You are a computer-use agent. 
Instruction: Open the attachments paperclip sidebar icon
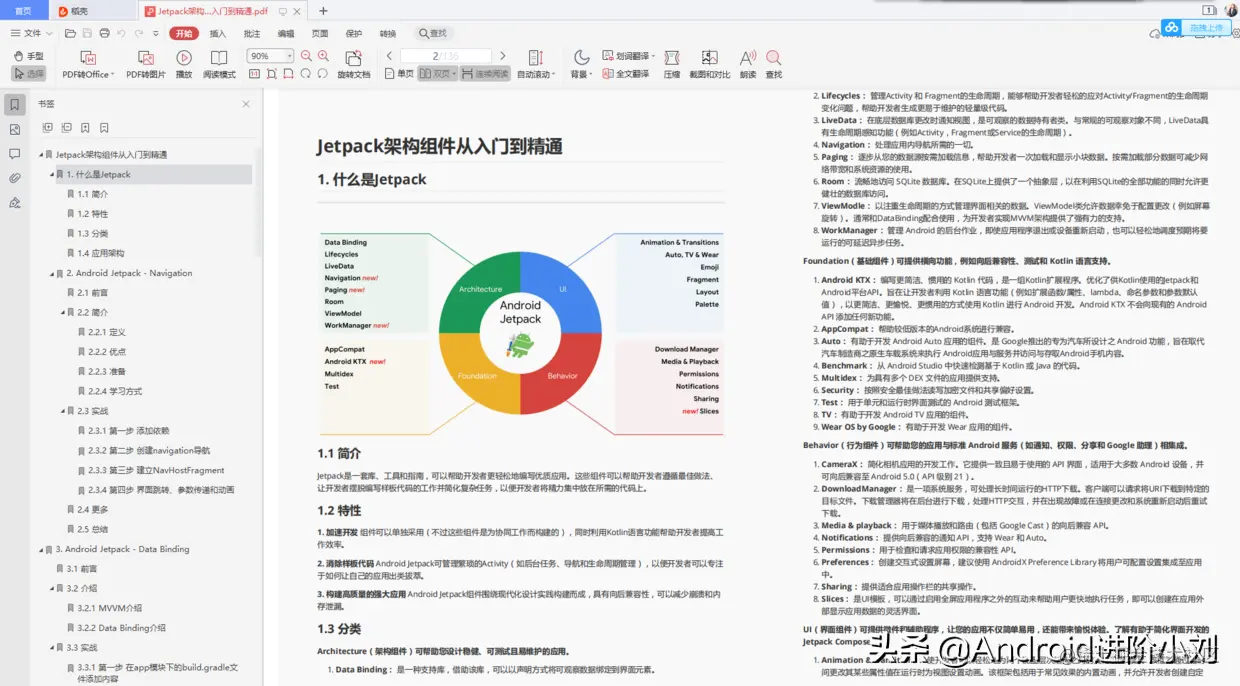coord(14,178)
